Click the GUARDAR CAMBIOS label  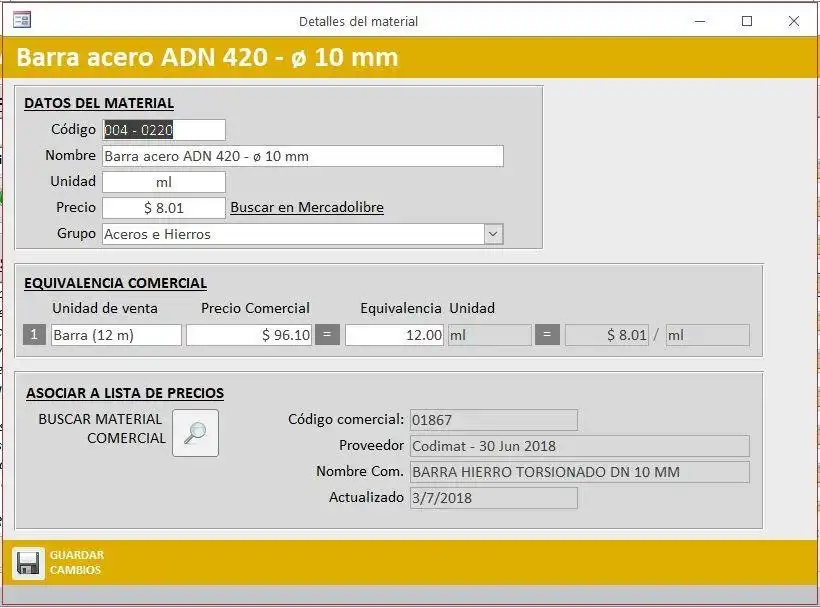77,563
